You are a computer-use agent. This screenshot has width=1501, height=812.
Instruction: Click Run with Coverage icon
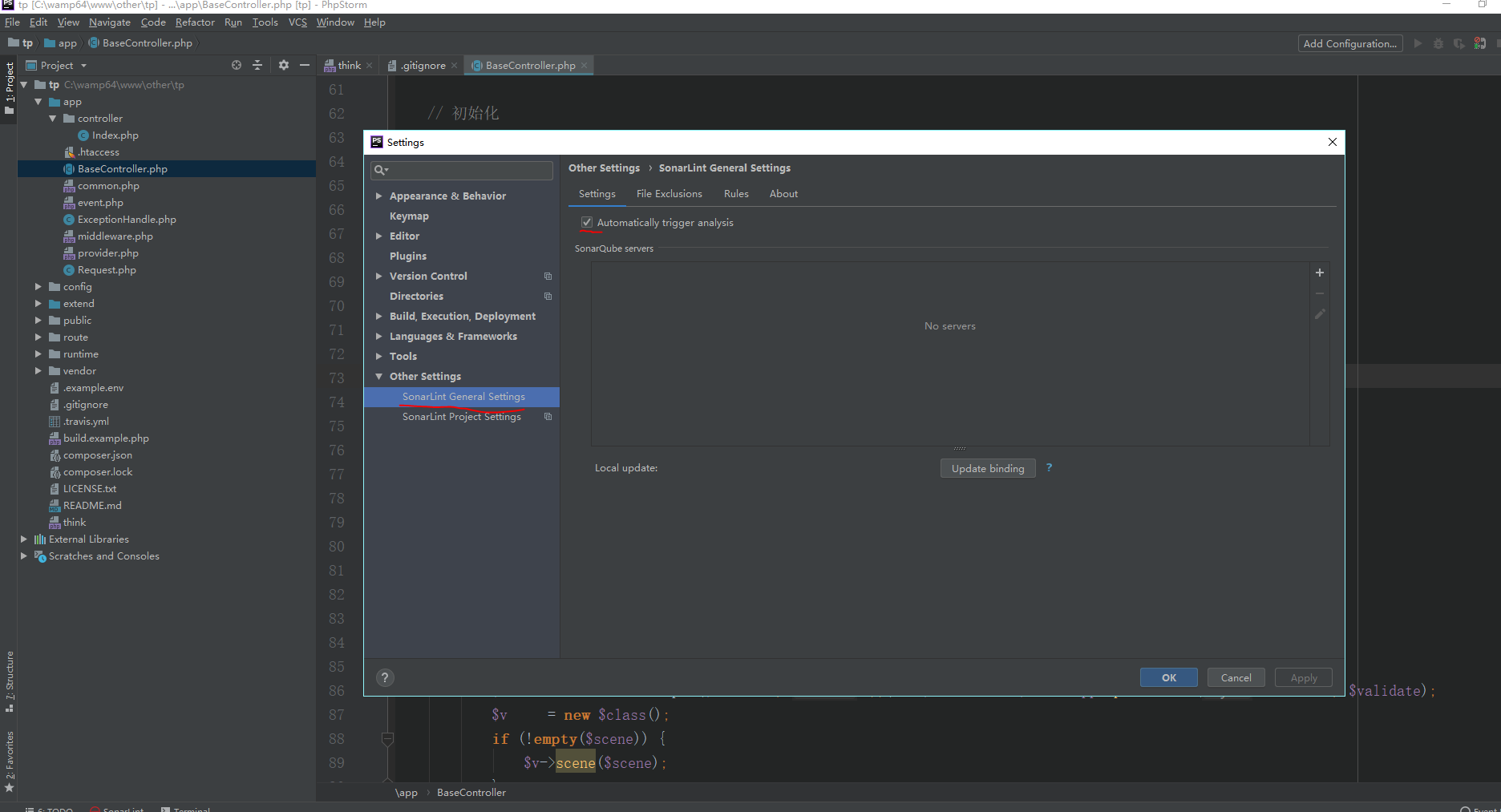1459,43
